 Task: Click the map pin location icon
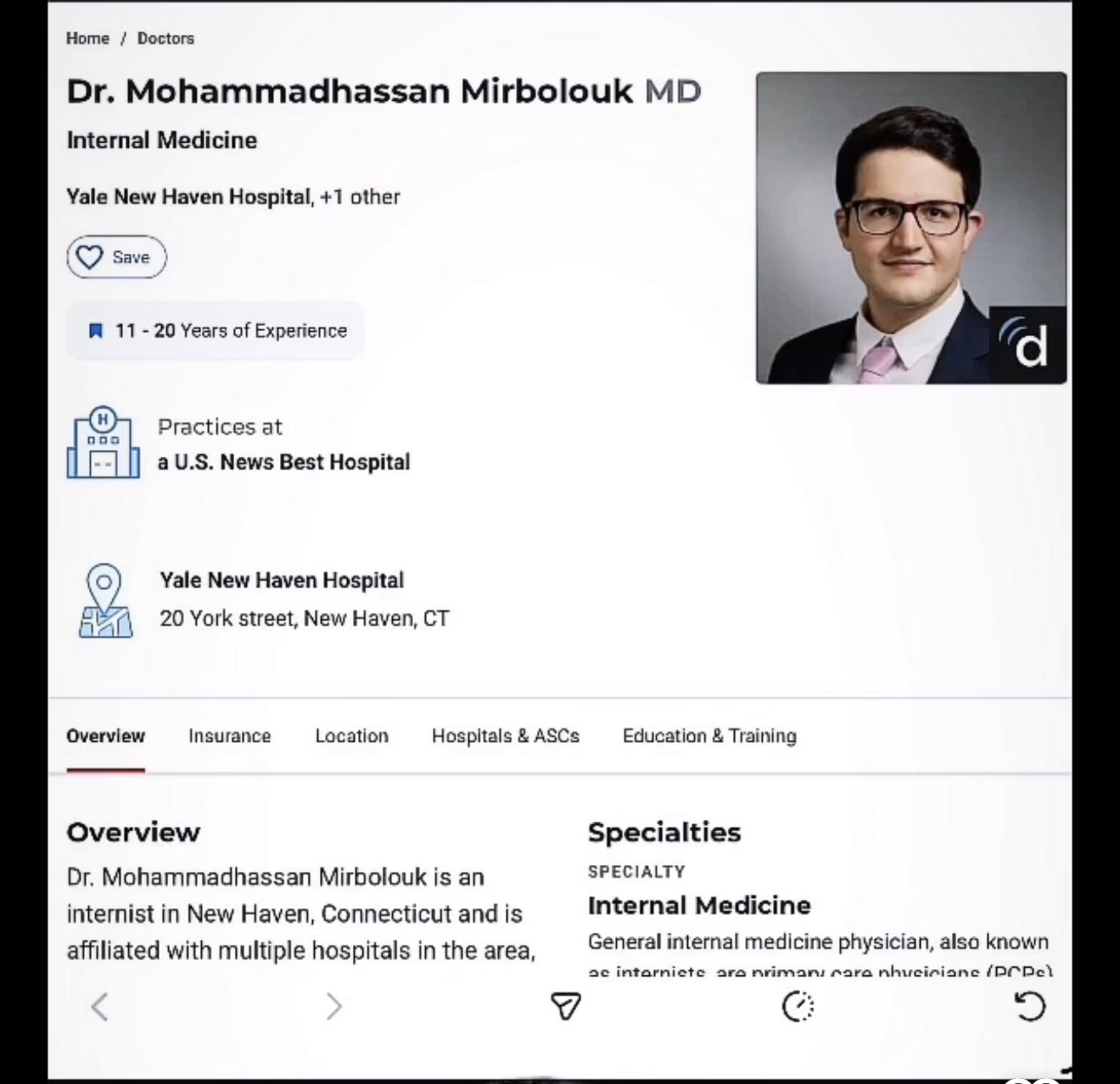pyautogui.click(x=105, y=601)
